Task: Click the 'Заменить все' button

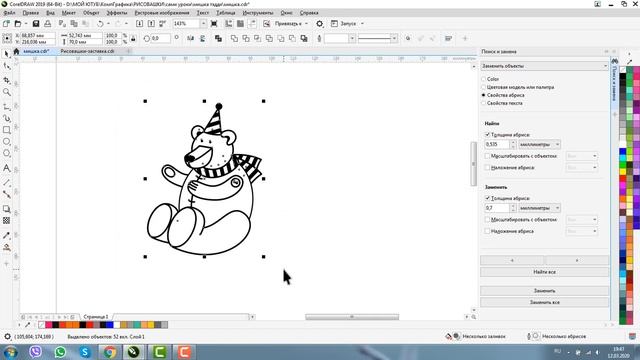Action: pyautogui.click(x=544, y=302)
